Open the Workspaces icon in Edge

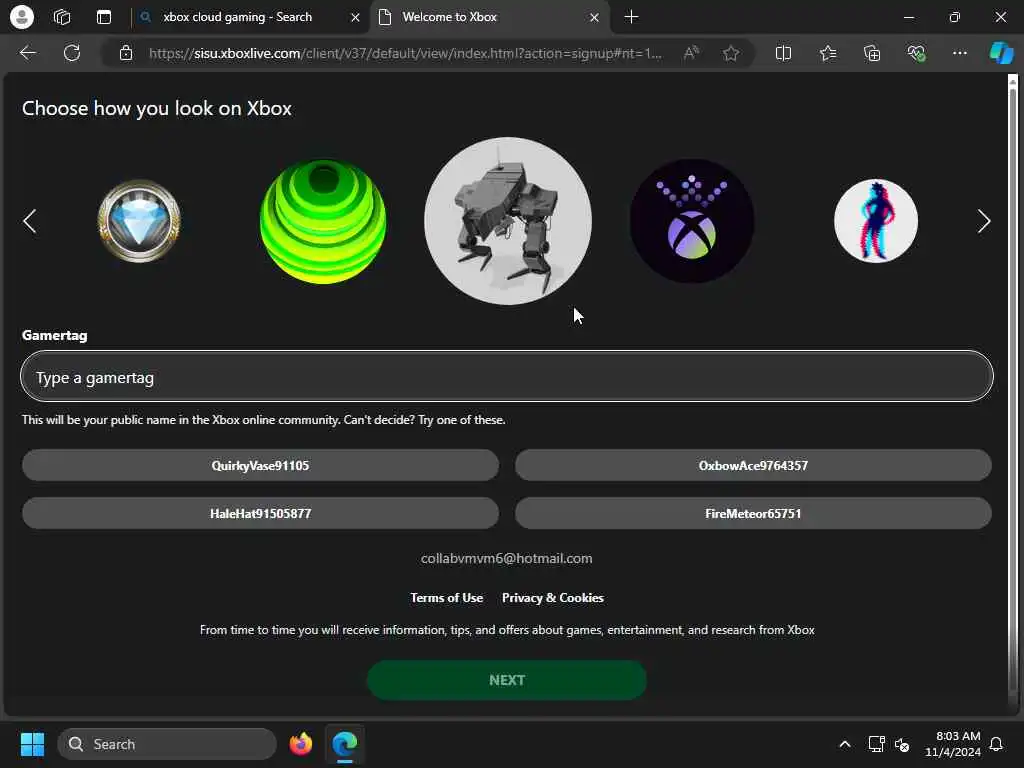tap(62, 17)
